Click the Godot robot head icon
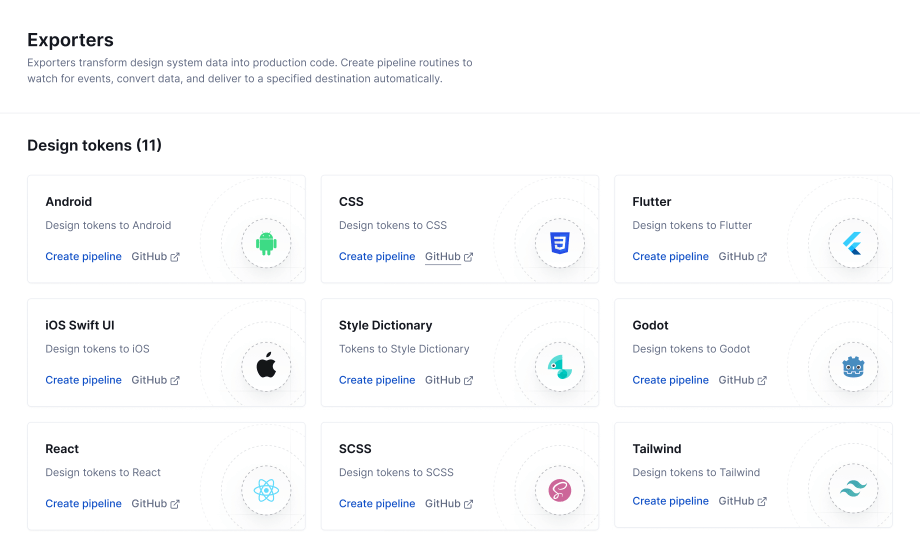This screenshot has width=920, height=545. [853, 367]
